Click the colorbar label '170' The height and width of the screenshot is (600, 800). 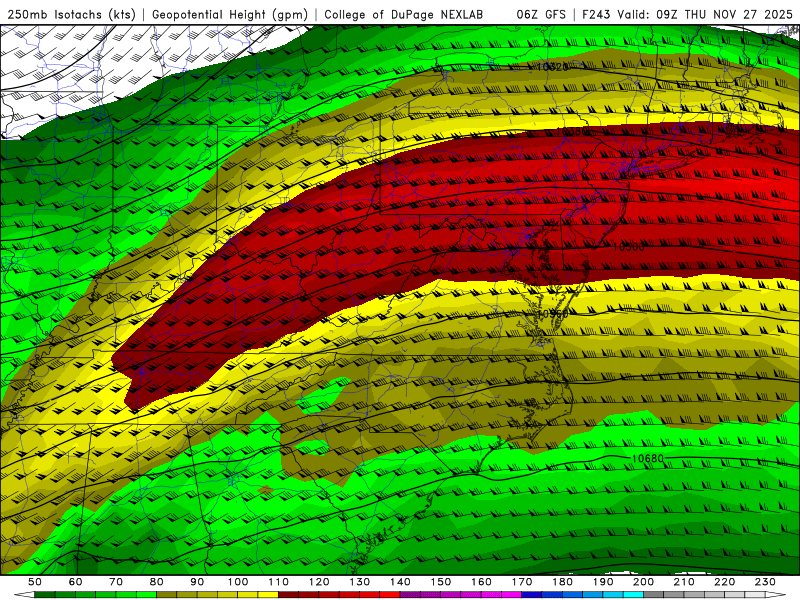click(x=522, y=582)
